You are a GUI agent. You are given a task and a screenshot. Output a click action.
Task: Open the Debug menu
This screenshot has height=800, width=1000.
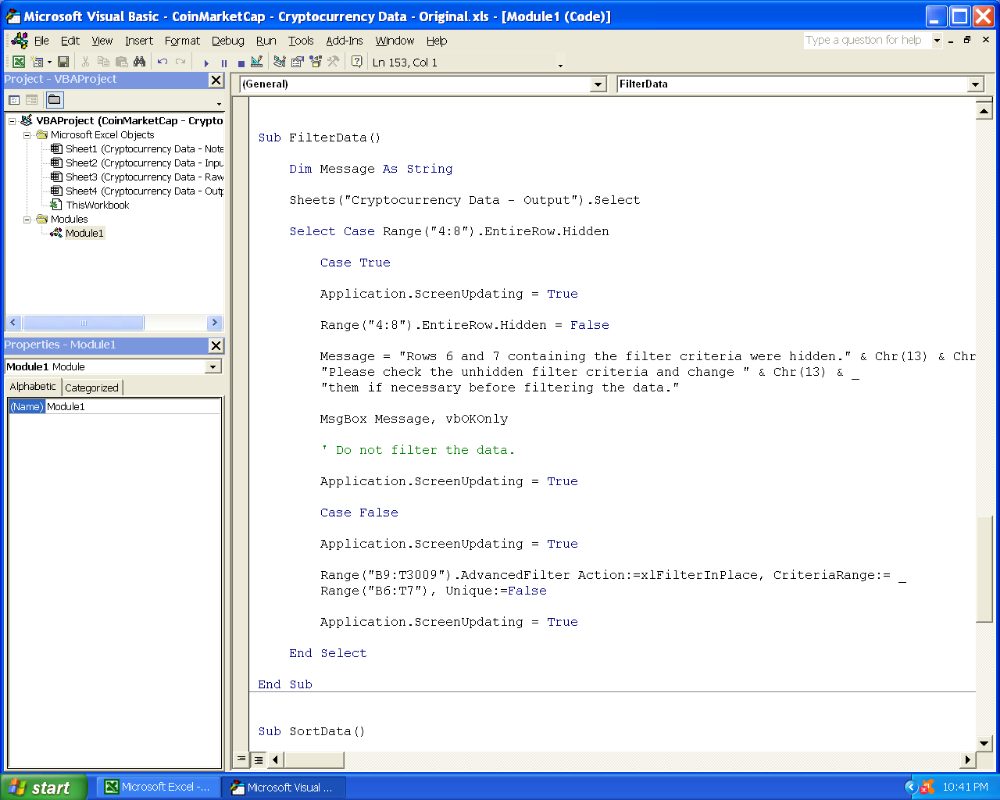(228, 41)
